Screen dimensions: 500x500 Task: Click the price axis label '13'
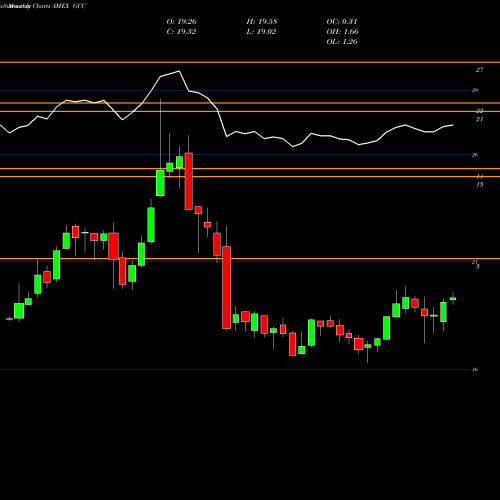coord(479,184)
